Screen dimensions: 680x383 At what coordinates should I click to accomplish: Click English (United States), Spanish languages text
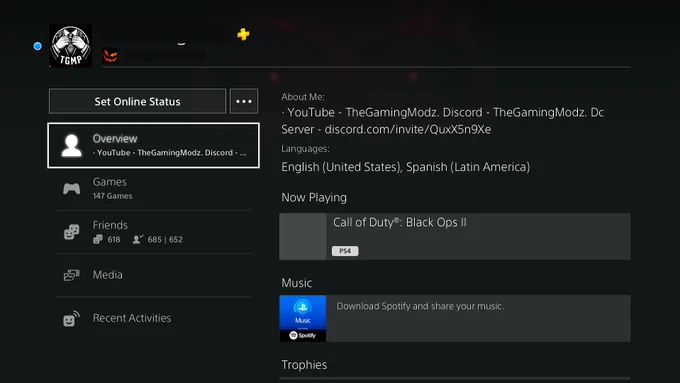coord(405,167)
